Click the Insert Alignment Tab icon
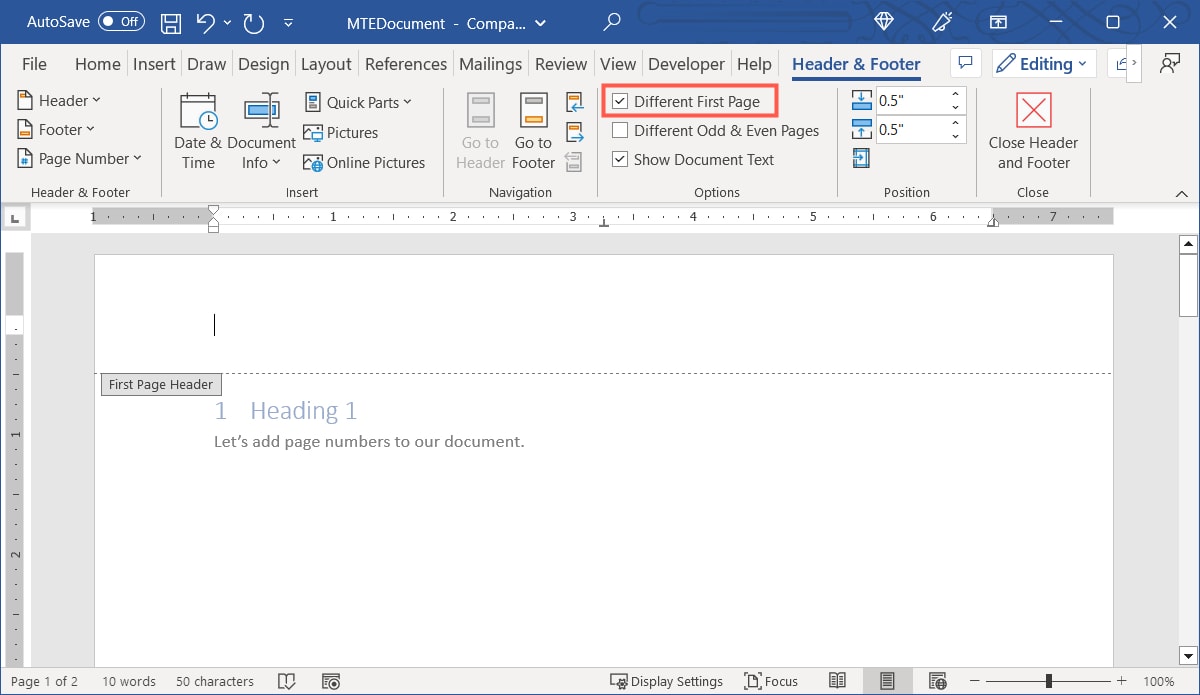 [x=861, y=158]
